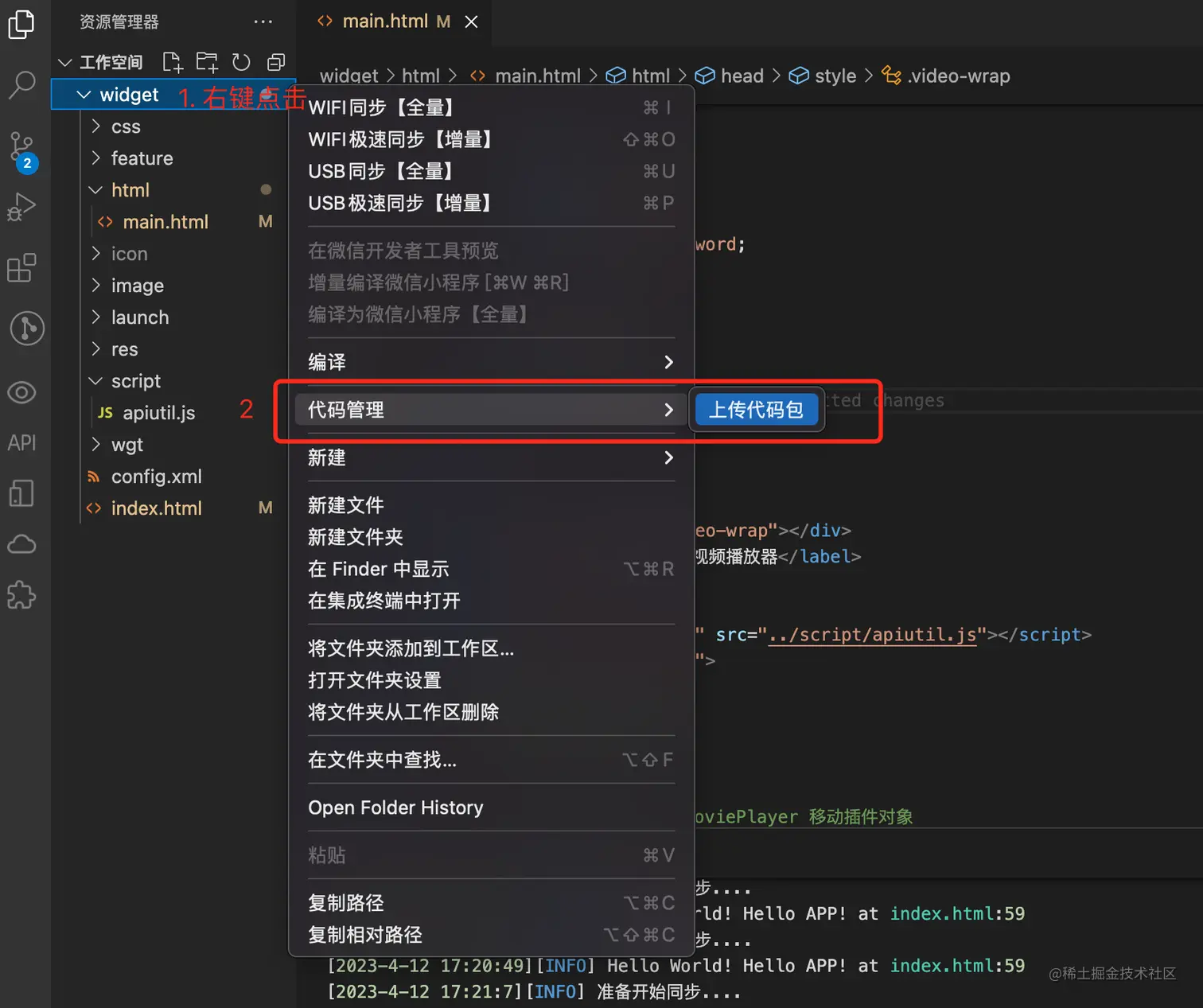Viewport: 1203px width, 1008px height.
Task: Click the API icon in activity bar
Action: coord(21,442)
